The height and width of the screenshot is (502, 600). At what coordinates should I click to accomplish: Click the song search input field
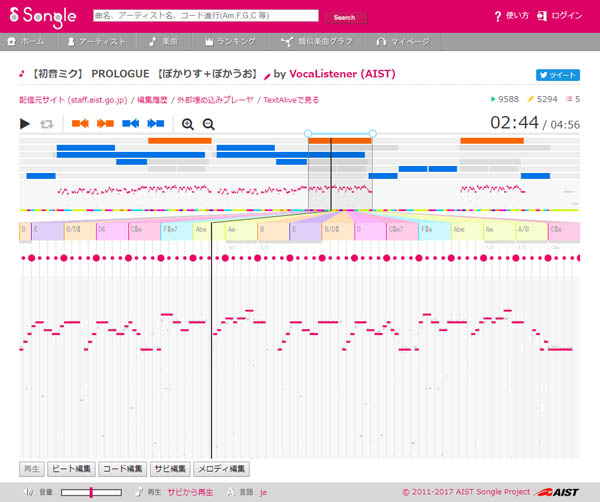tap(204, 17)
